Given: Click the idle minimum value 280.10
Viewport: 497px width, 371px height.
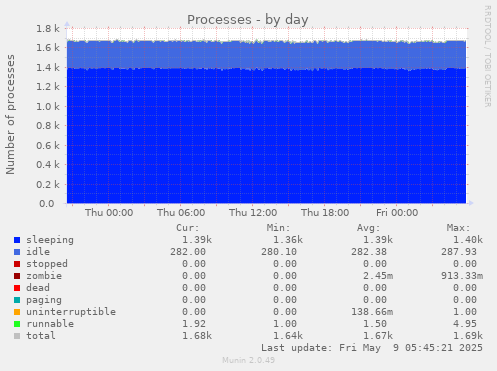Looking at the screenshot, I should (279, 252).
